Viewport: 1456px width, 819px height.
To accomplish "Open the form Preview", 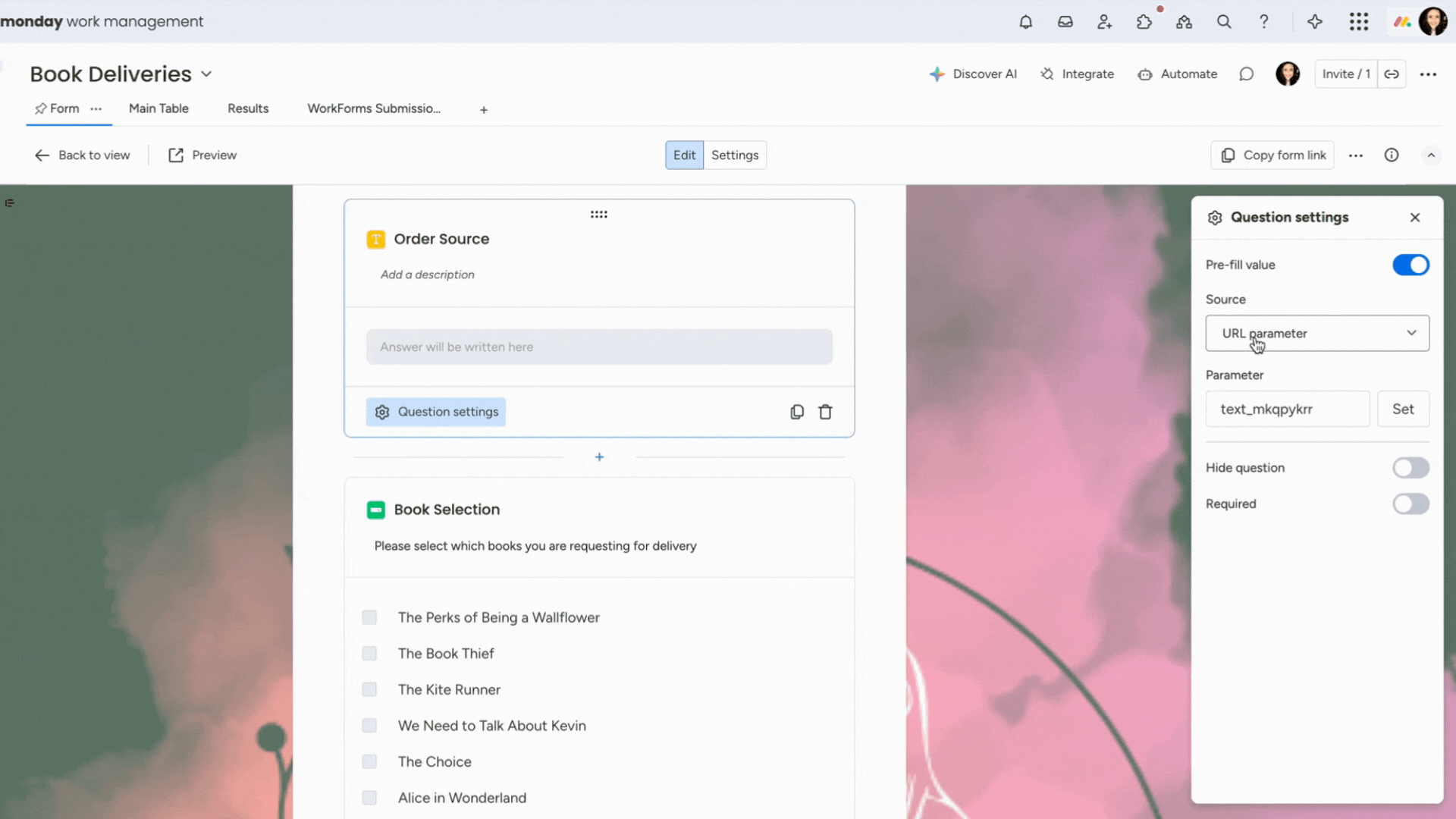I will pos(202,155).
